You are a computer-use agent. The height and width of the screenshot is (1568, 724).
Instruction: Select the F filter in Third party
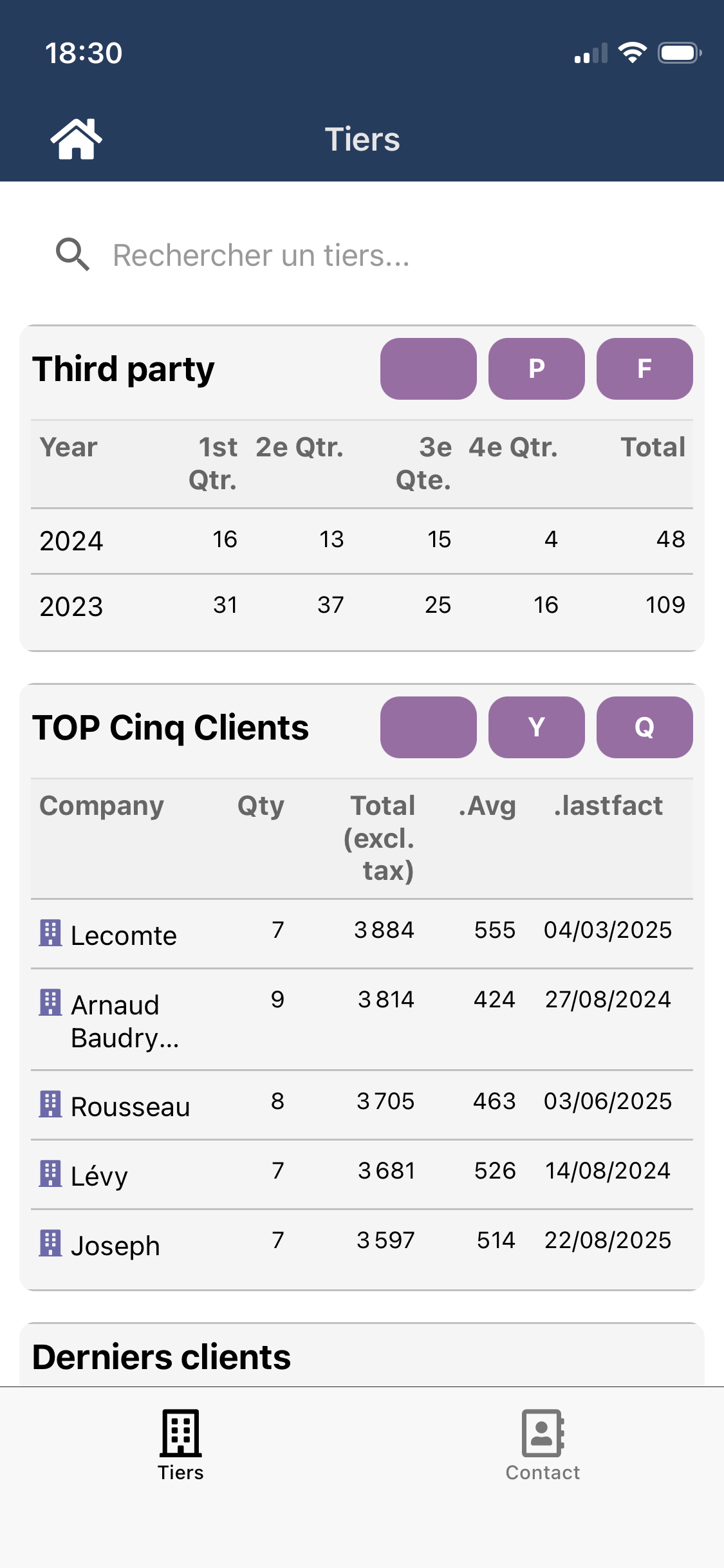coord(644,369)
